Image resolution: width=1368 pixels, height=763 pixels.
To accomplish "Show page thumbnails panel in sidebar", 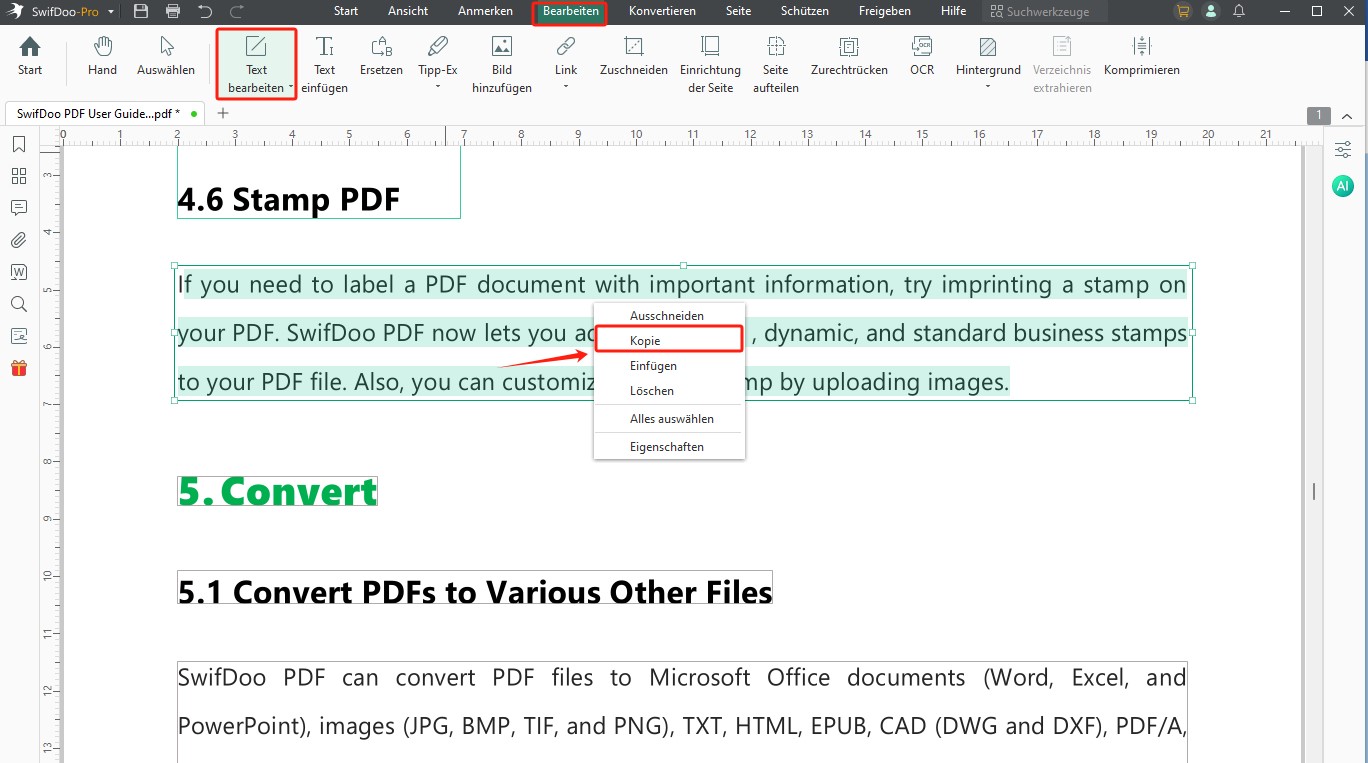I will (19, 176).
